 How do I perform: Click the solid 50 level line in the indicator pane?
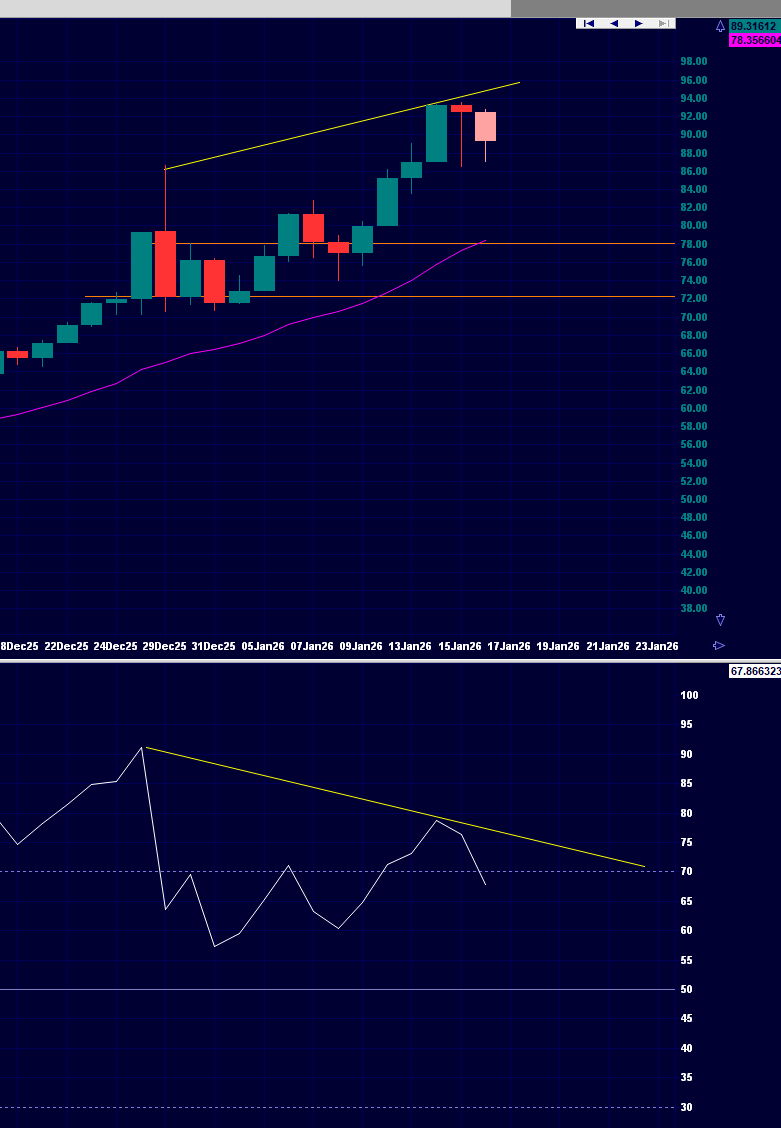[x=338, y=989]
